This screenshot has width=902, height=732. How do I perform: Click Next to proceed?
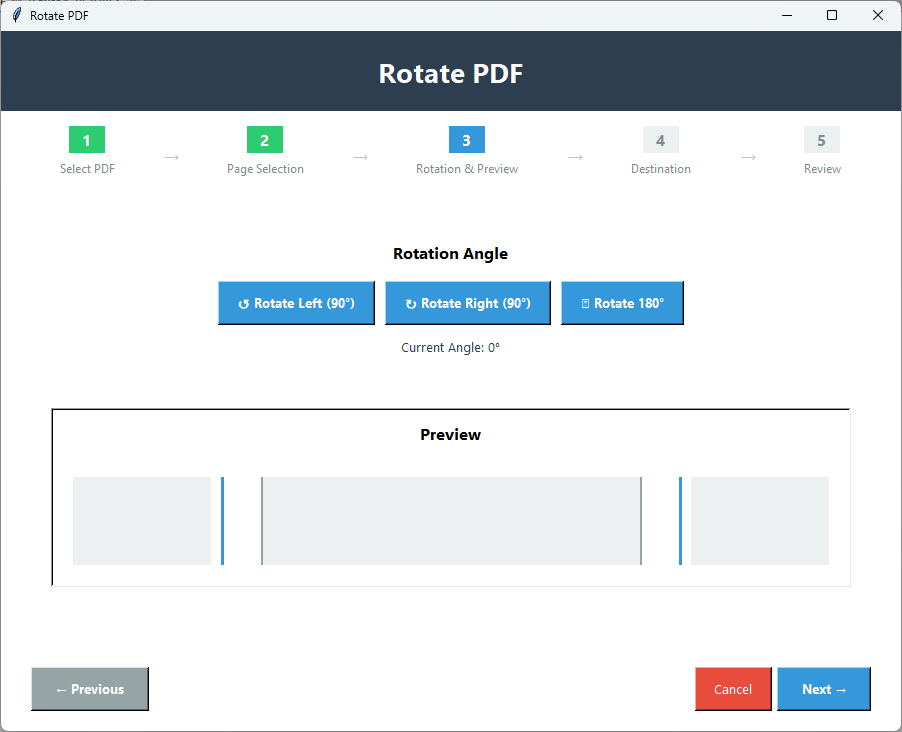[822, 688]
